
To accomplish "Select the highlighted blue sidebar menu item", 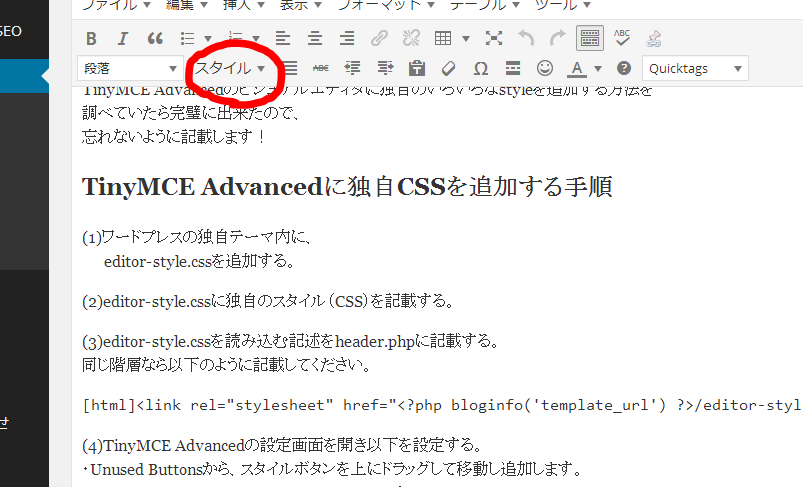I will (24, 76).
